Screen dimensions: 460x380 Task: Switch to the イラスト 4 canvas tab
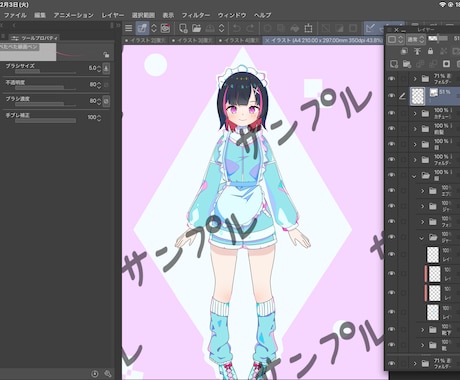(x=239, y=40)
